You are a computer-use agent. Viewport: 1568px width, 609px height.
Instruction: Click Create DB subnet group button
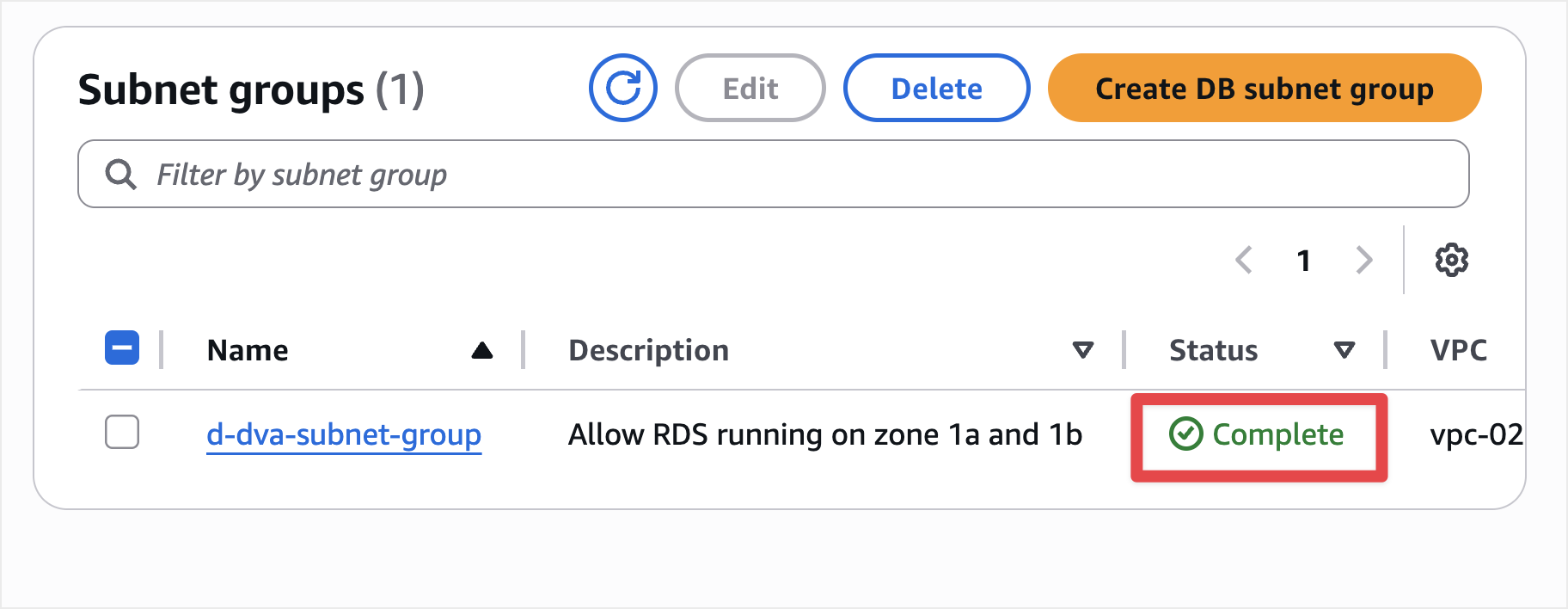(1264, 89)
